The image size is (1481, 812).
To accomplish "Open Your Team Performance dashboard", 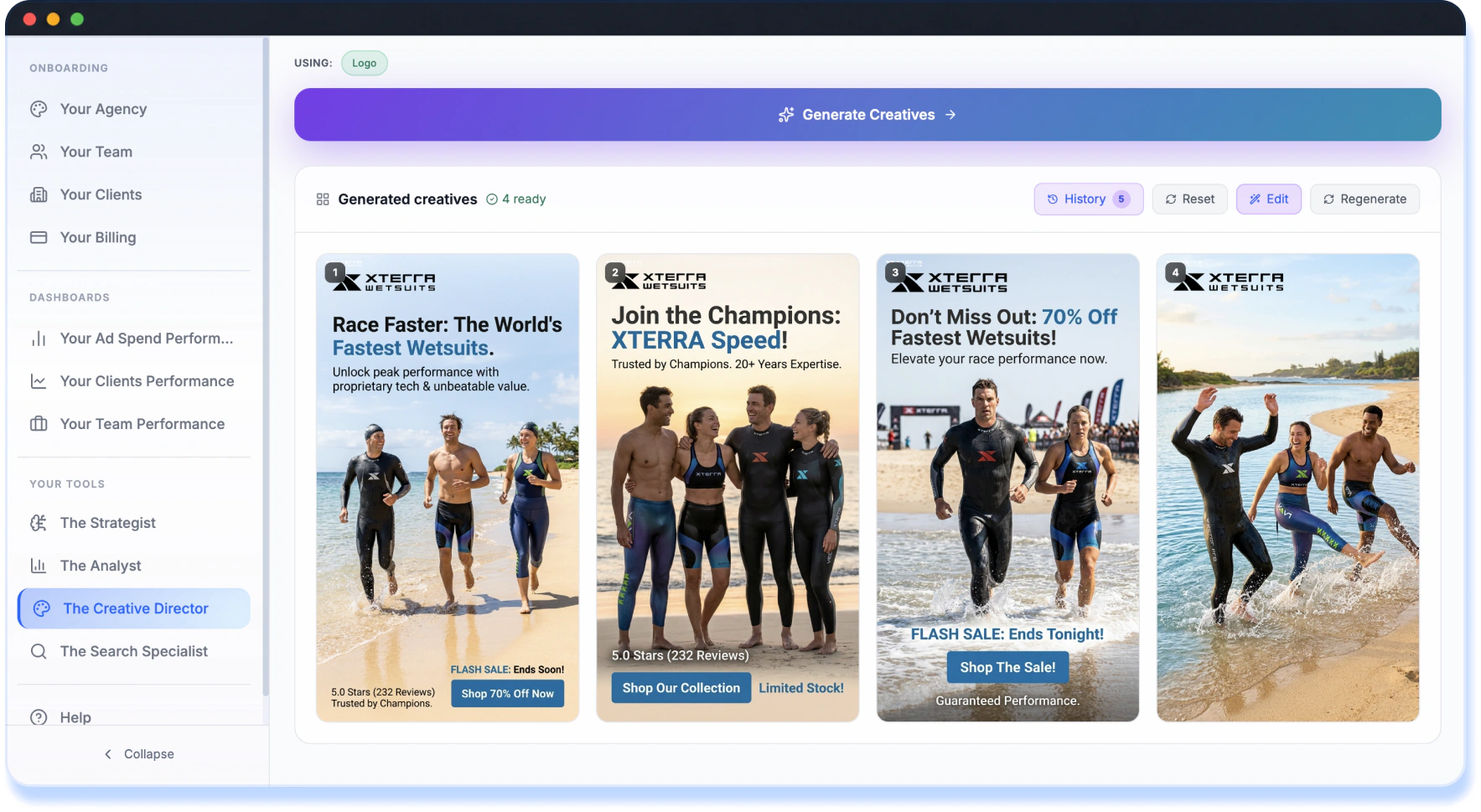I will 134,424.
